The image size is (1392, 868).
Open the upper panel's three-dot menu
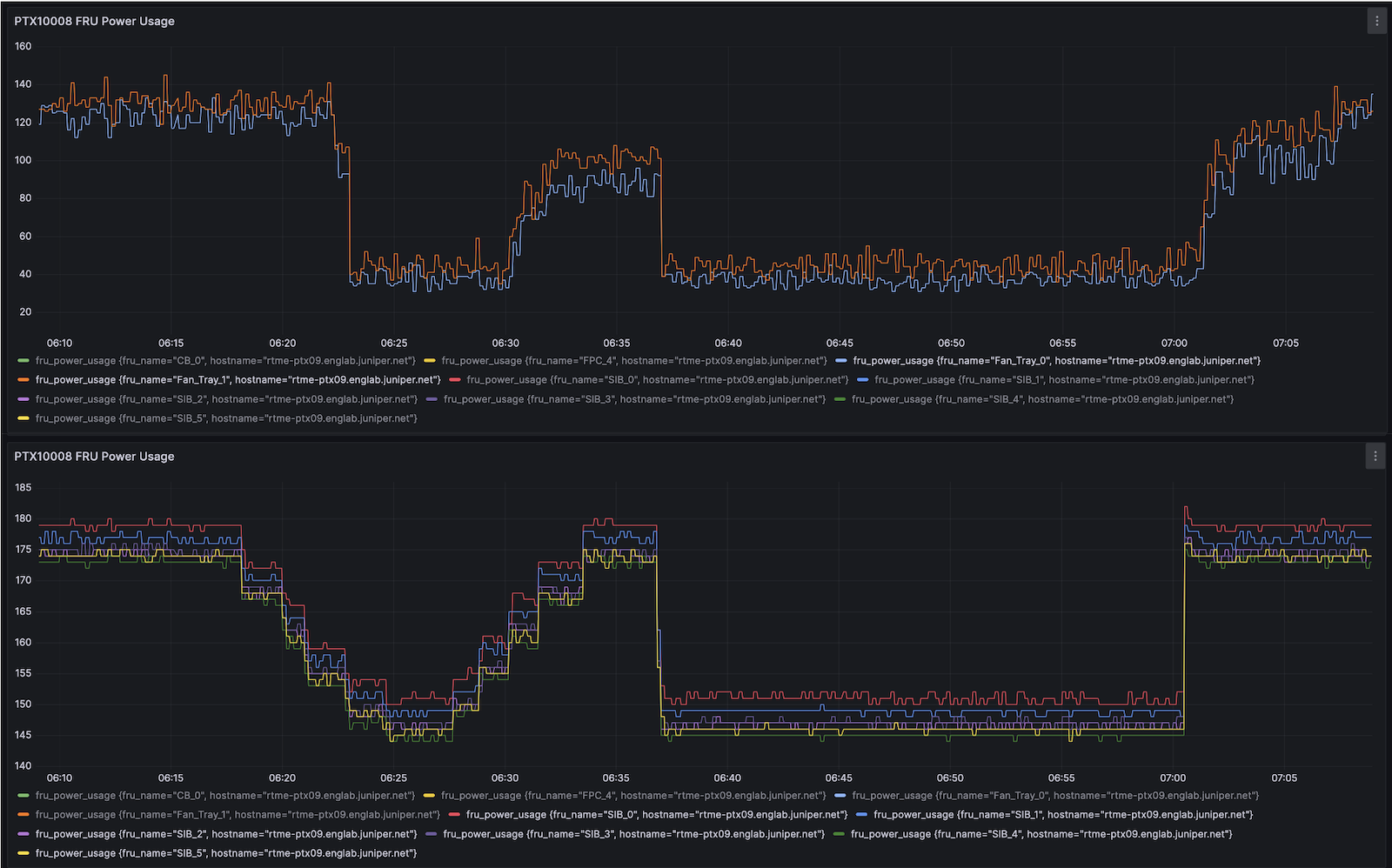pos(1376,21)
